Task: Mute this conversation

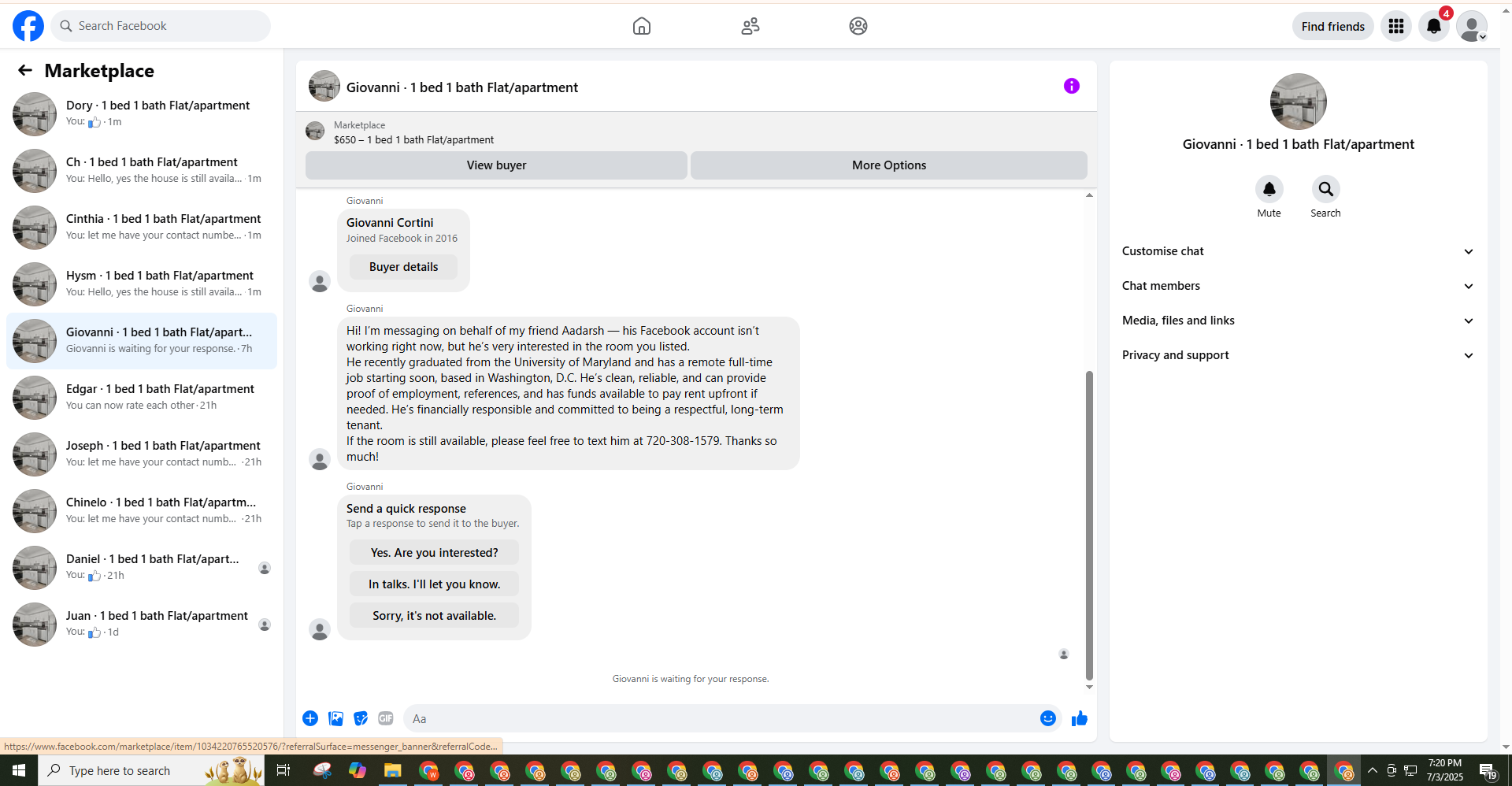Action: point(1269,189)
